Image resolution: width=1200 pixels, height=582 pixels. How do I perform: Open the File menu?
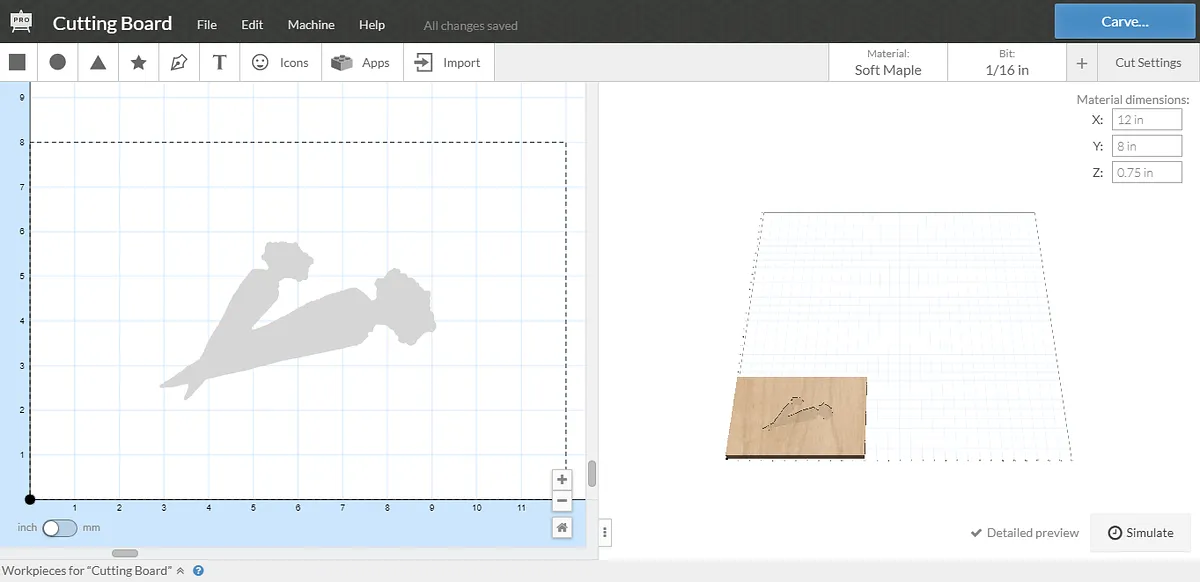tap(206, 24)
